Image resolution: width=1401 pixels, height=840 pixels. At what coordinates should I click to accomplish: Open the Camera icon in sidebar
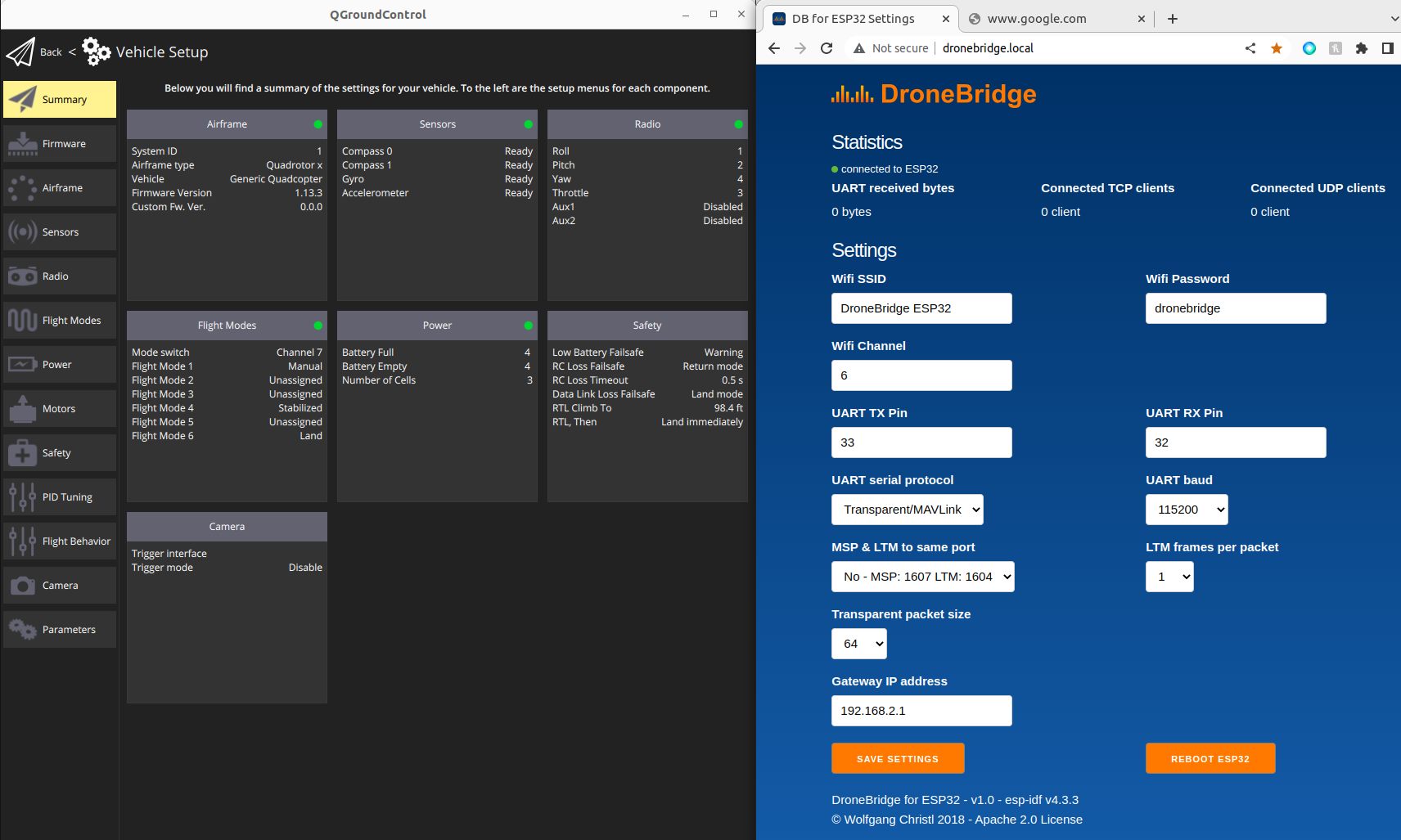coord(23,586)
